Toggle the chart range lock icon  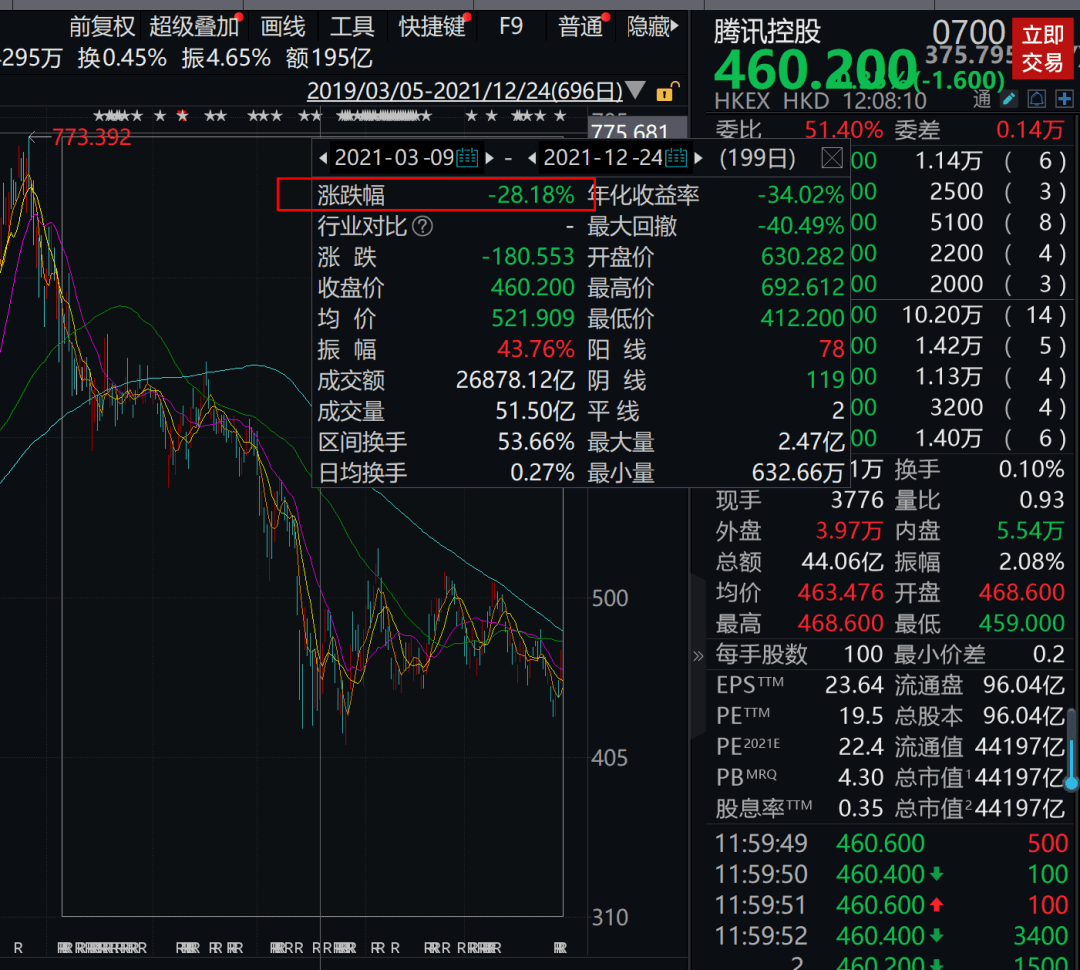click(667, 91)
